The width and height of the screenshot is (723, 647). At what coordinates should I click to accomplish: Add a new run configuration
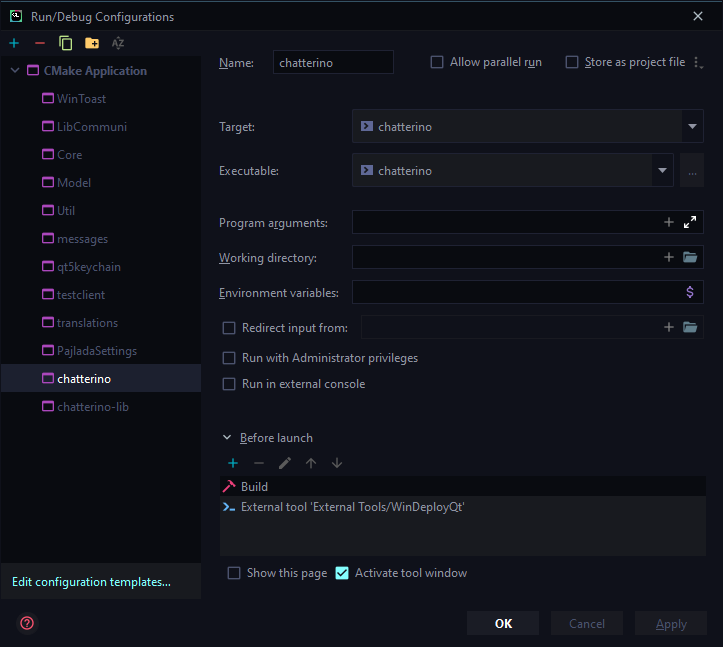pyautogui.click(x=14, y=43)
